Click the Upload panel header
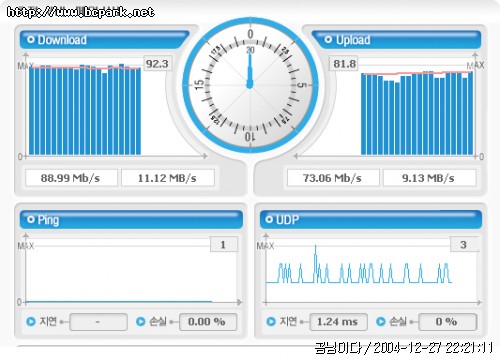Image resolution: width=500 pixels, height=360 pixels. pyautogui.click(x=396, y=40)
